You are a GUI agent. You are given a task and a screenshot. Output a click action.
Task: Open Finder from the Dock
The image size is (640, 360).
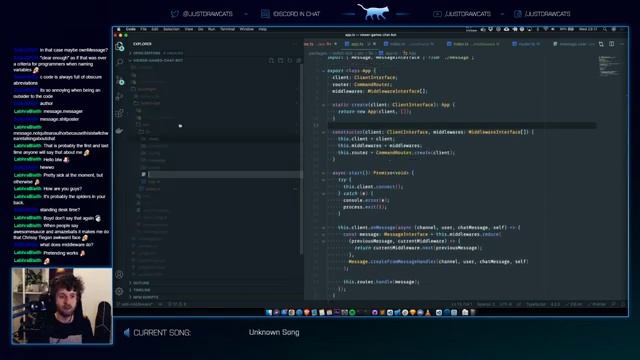pyautogui.click(x=269, y=313)
